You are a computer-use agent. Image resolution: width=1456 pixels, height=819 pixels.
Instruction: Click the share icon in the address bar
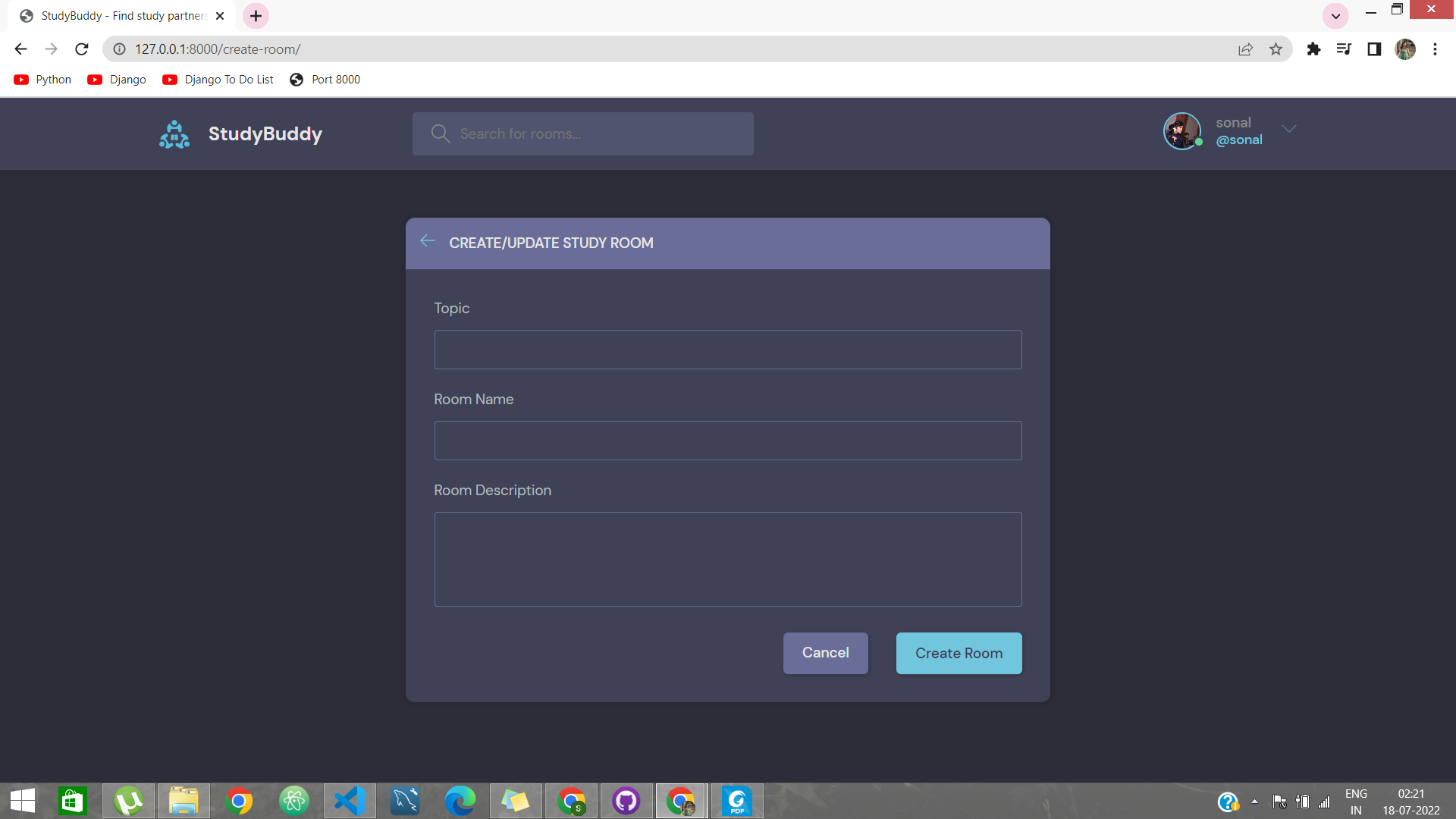[x=1245, y=49]
